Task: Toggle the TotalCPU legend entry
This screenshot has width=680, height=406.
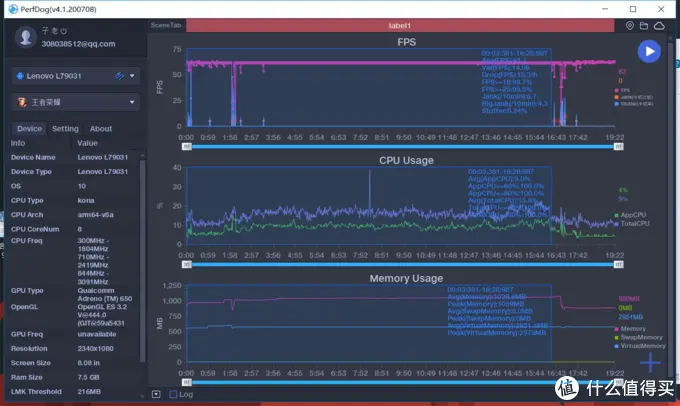Action: pos(632,223)
